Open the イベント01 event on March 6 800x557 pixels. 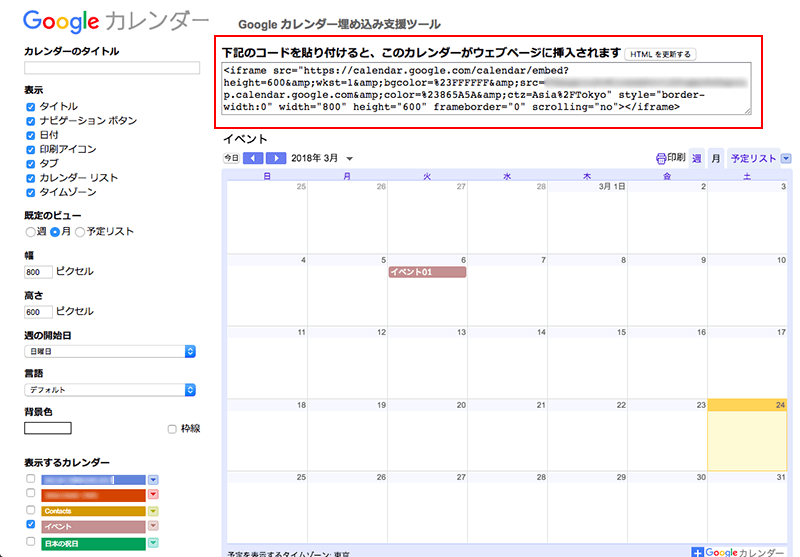pos(427,272)
